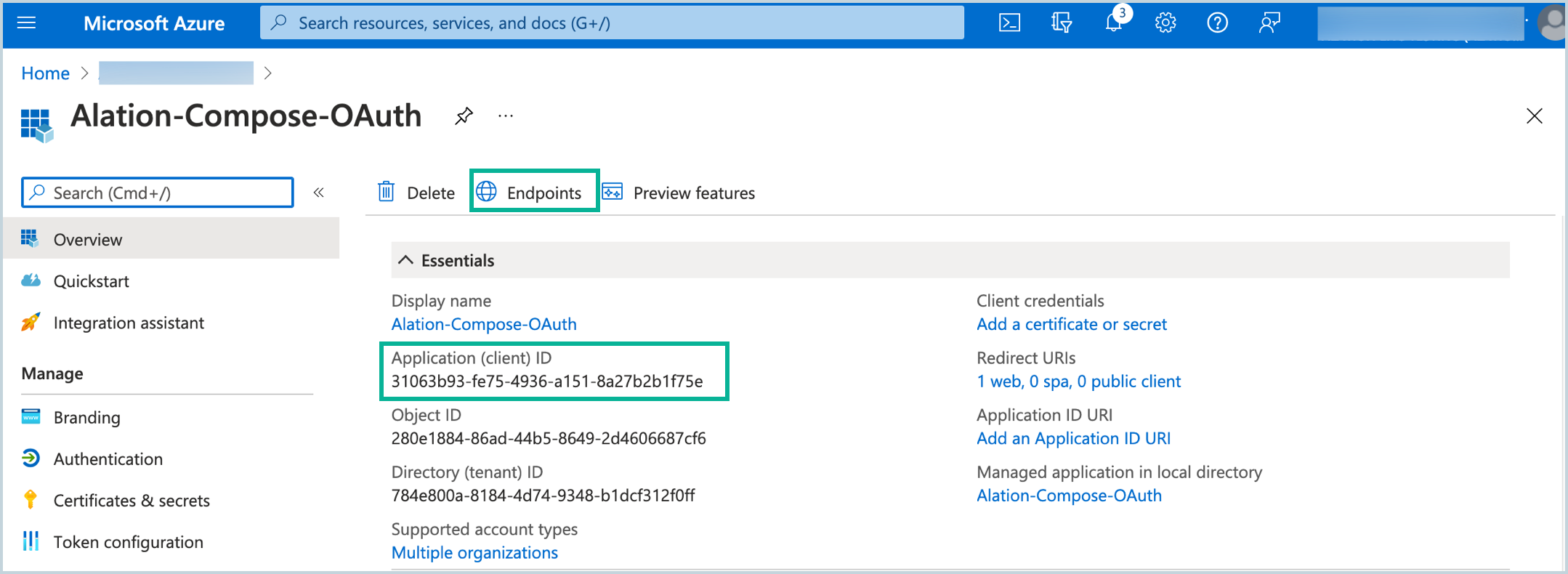Open the Help question mark icon
Image resolution: width=1568 pixels, height=574 pixels.
click(1218, 23)
